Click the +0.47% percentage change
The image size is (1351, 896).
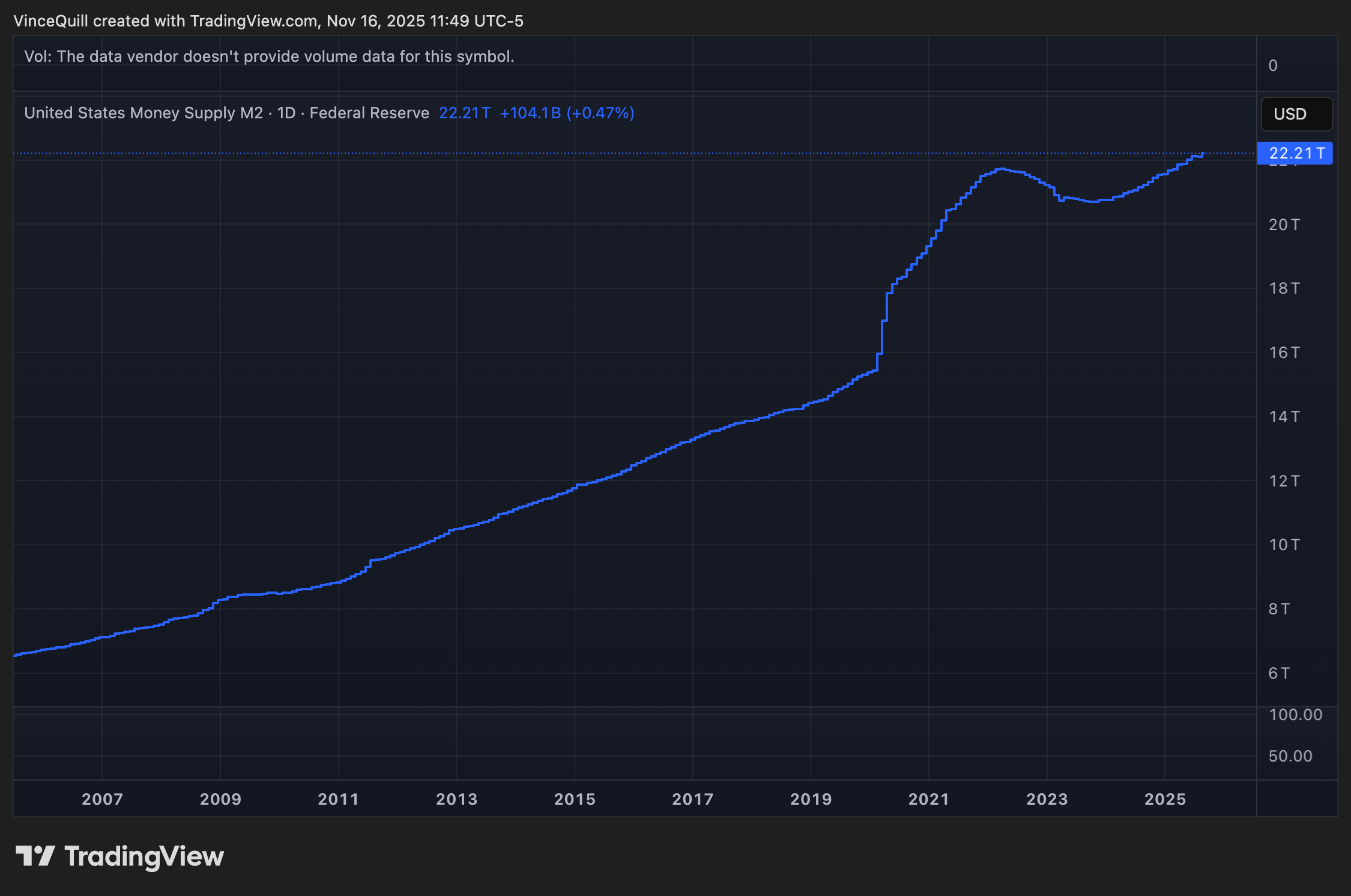(x=600, y=113)
